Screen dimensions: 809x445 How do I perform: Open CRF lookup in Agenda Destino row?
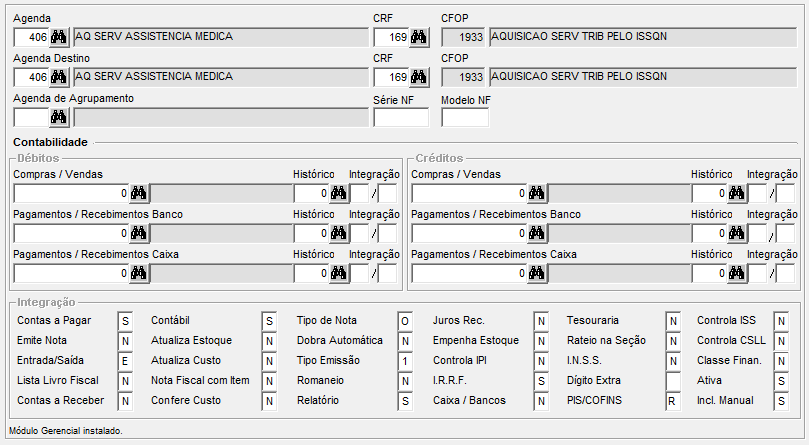[419, 77]
